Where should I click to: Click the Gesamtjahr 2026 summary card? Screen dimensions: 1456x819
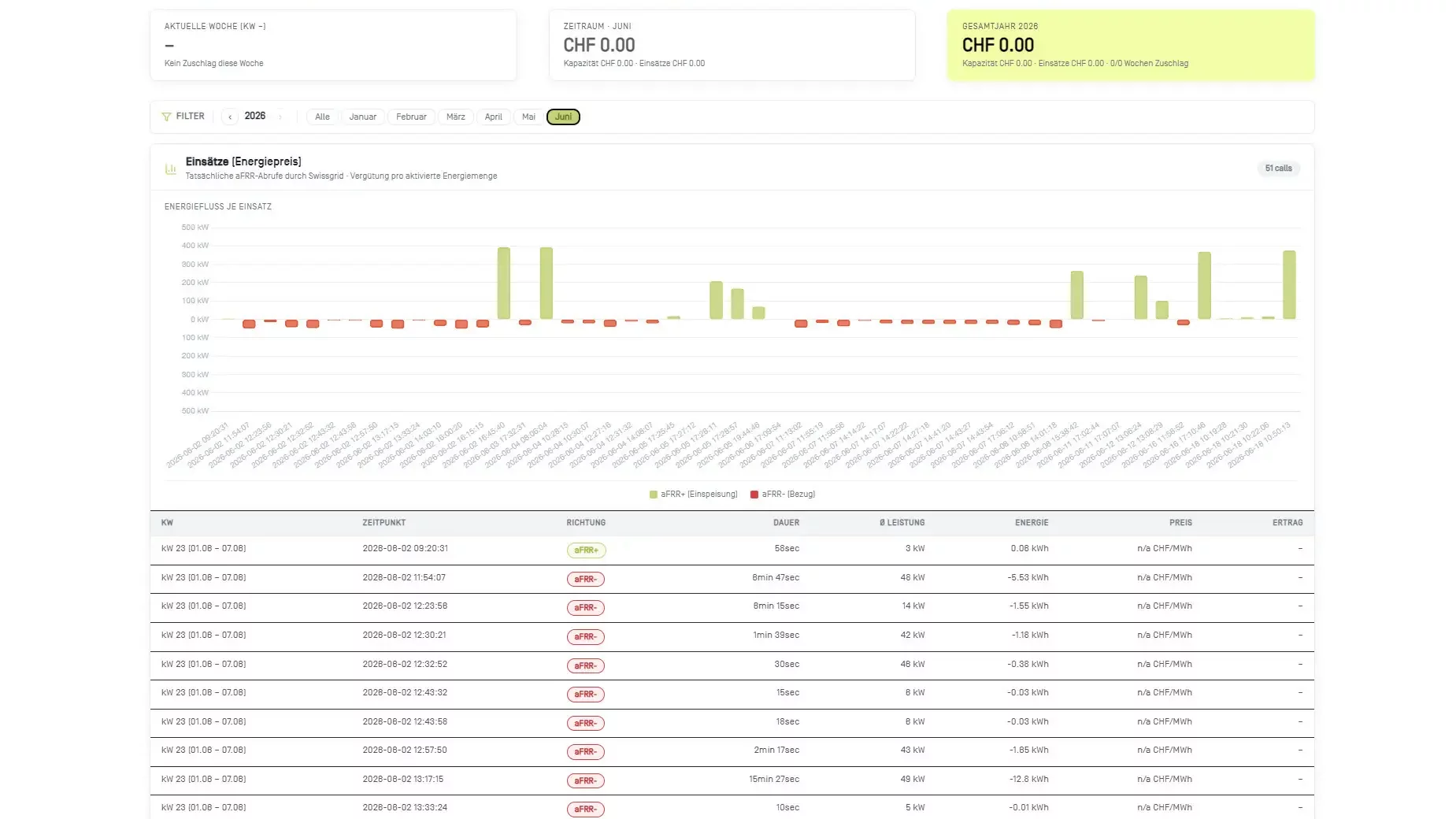1131,45
